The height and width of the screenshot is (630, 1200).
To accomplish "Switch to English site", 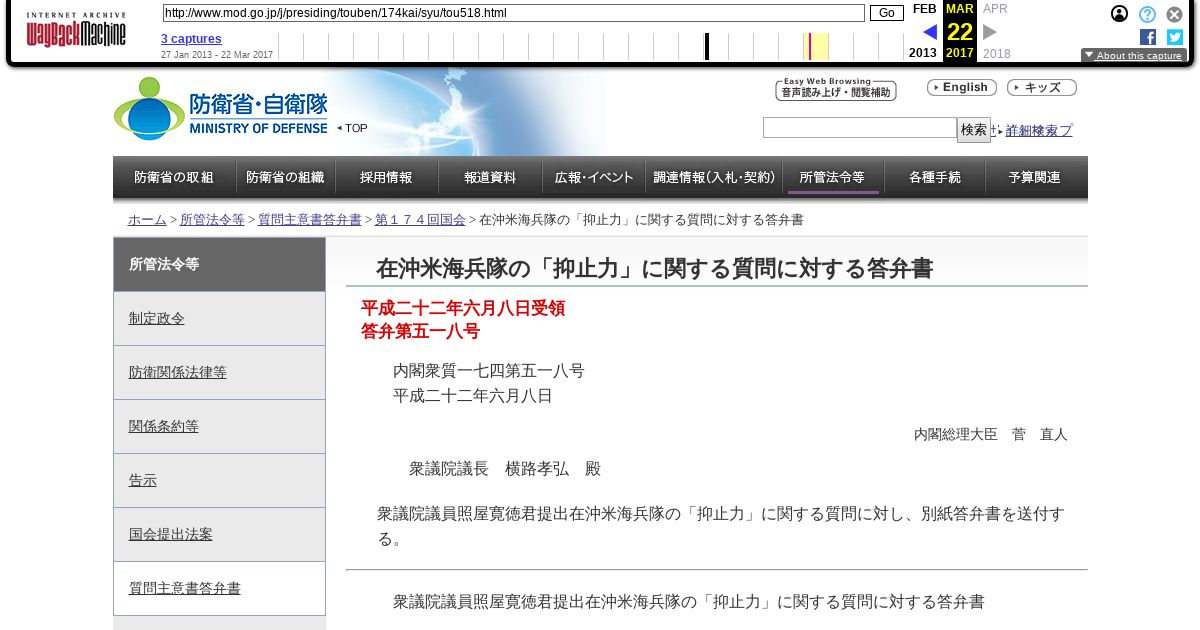I will (x=962, y=88).
